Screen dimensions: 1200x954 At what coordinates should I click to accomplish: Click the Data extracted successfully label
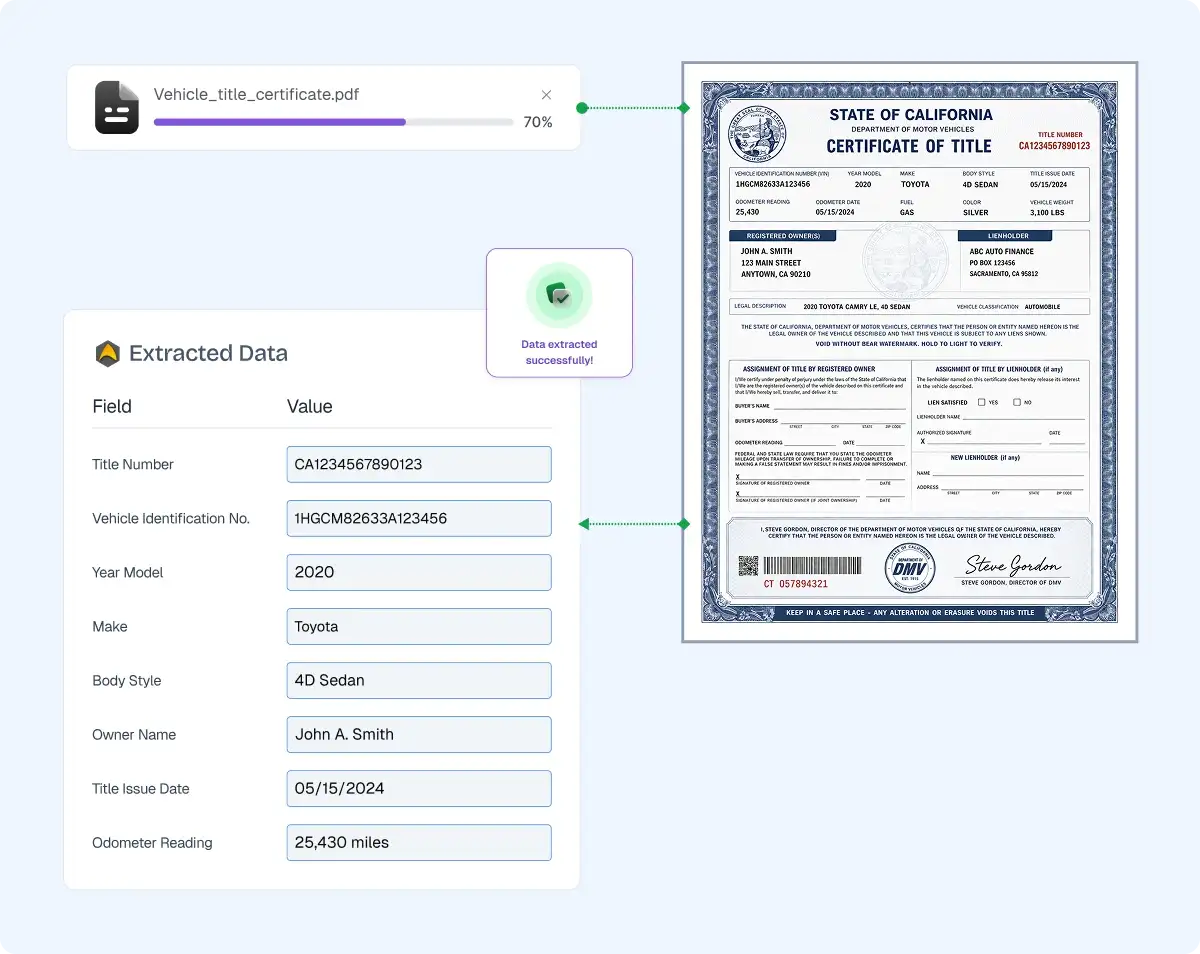[559, 353]
